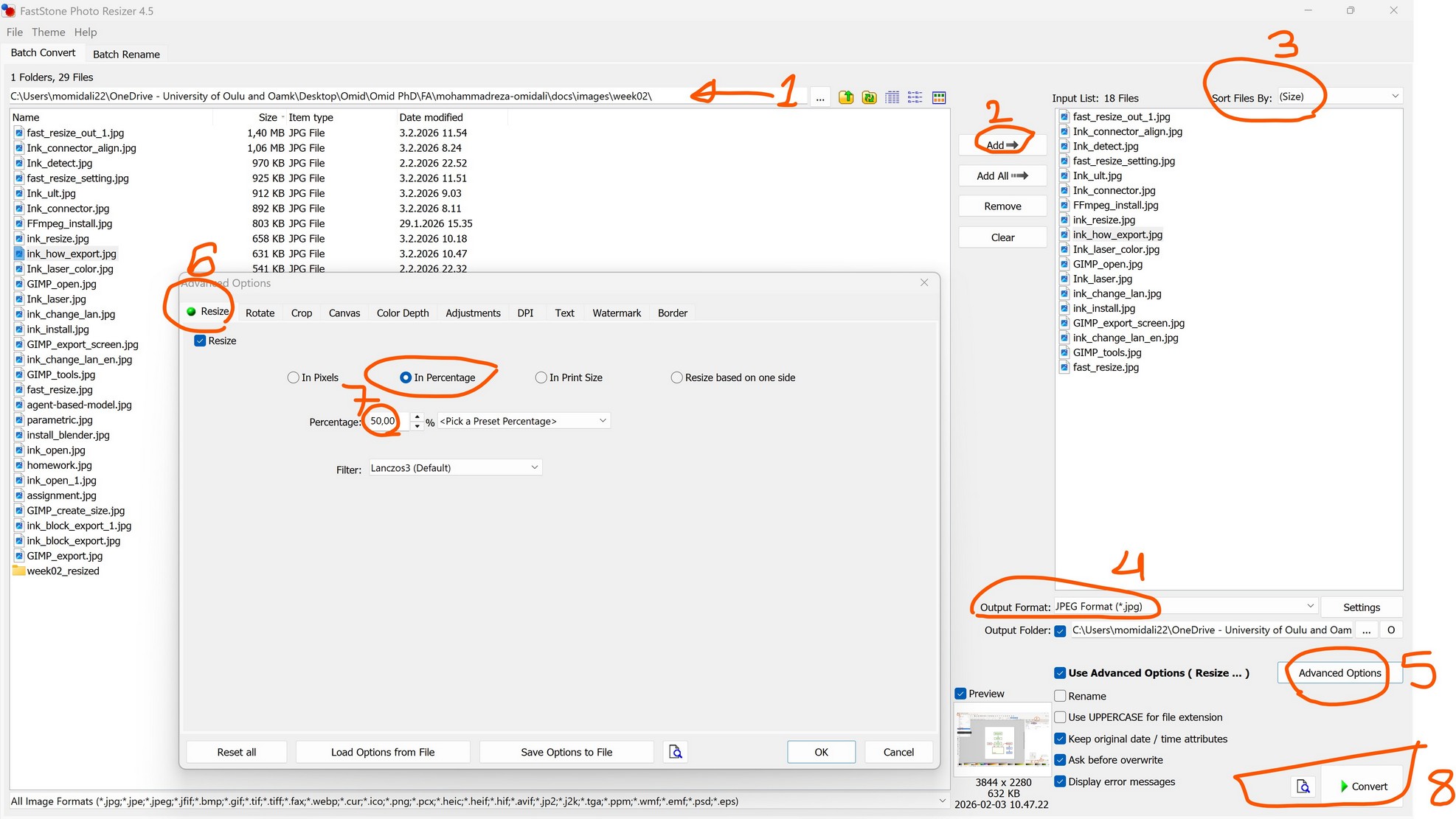Switch file list to thumbnails view
The image size is (1456, 819).
(939, 97)
